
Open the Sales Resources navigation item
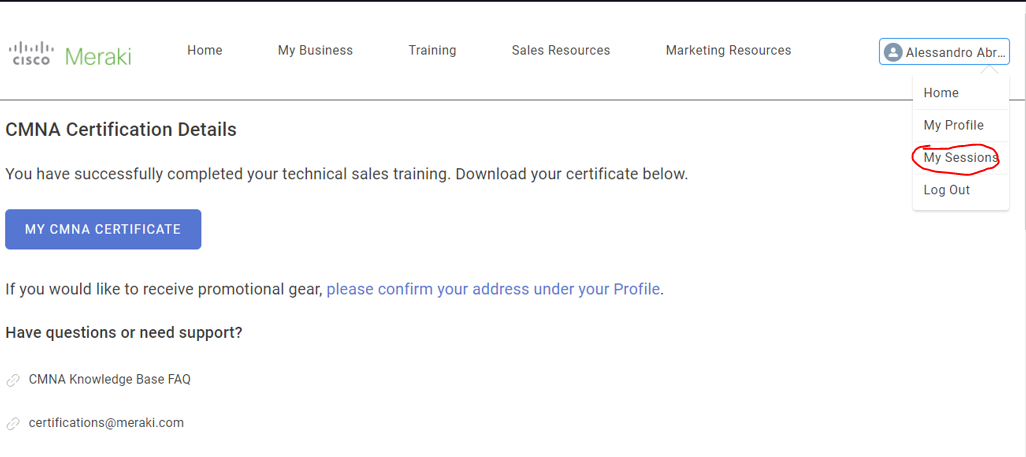pyautogui.click(x=560, y=50)
